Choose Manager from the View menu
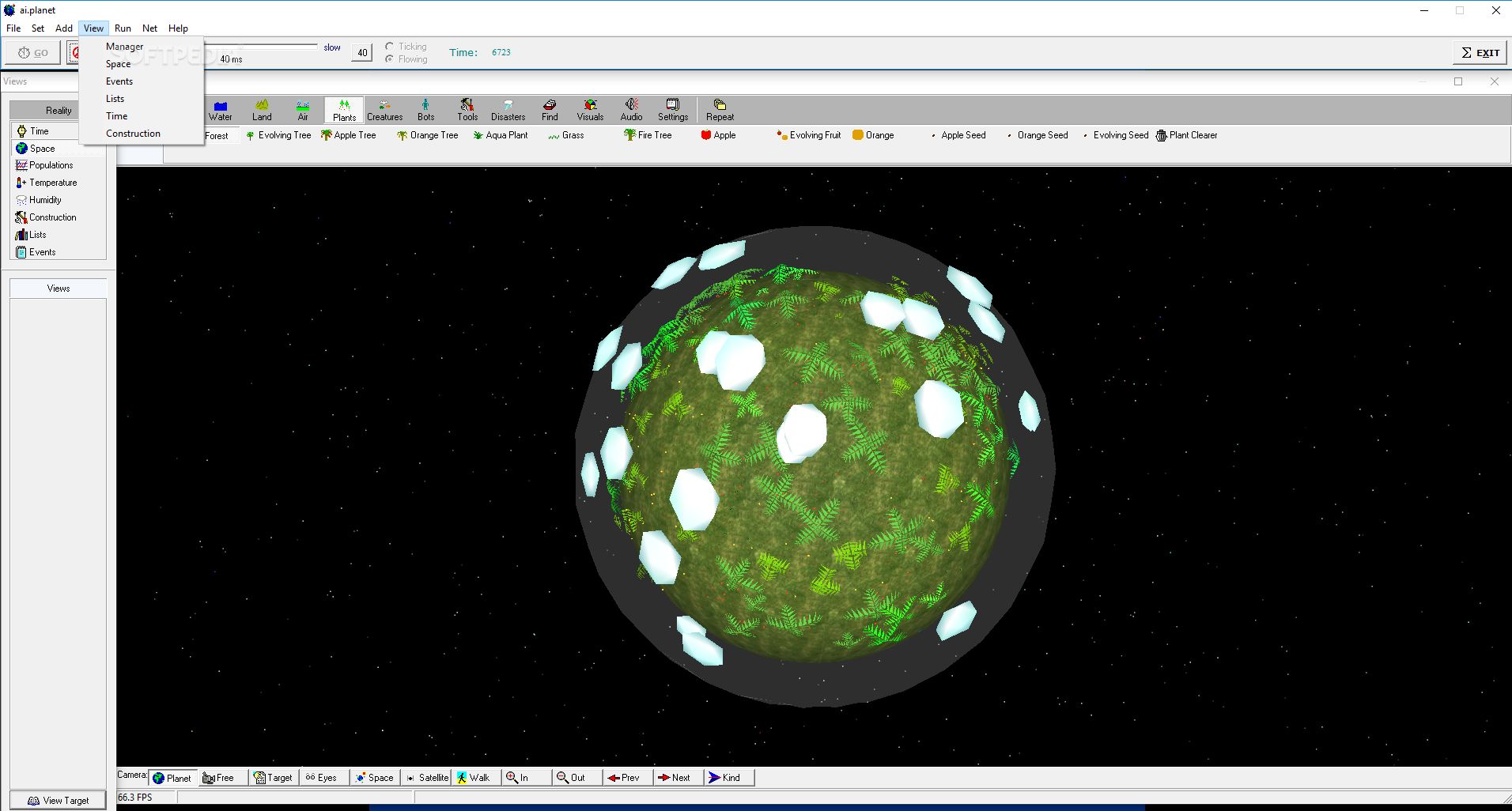1512x811 pixels. click(142, 47)
